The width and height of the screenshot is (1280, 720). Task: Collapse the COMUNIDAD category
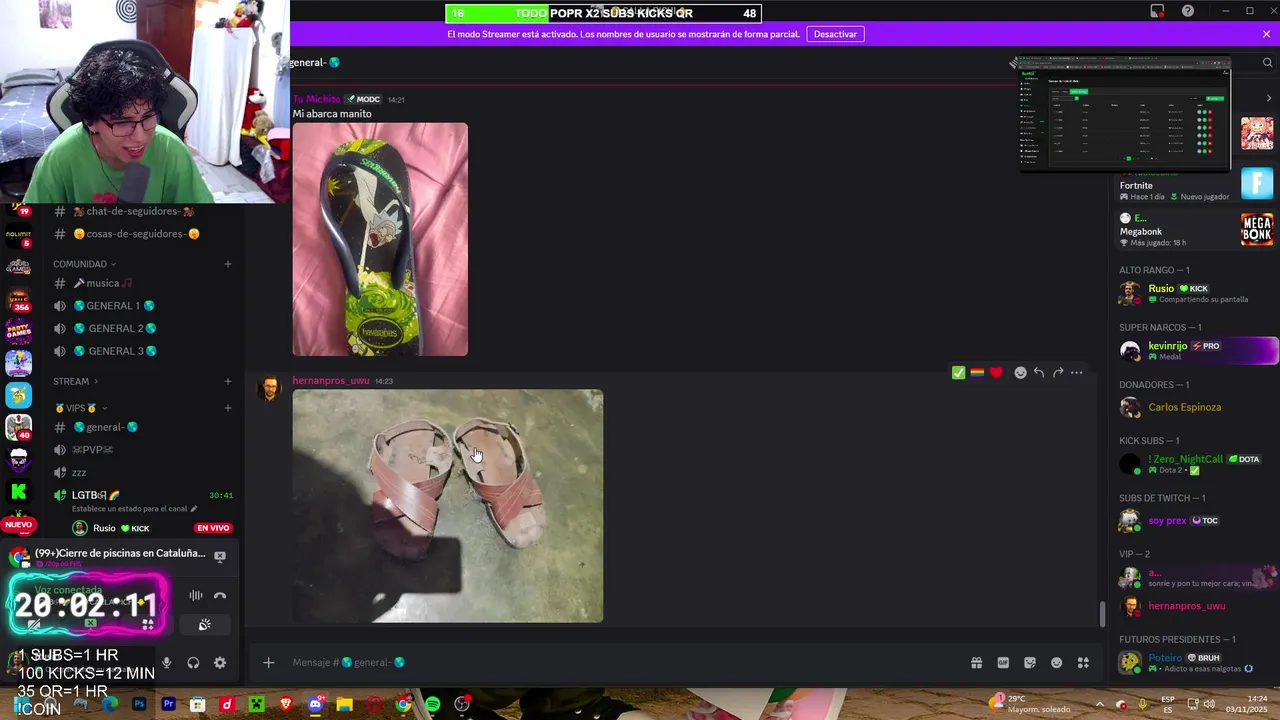(x=84, y=264)
